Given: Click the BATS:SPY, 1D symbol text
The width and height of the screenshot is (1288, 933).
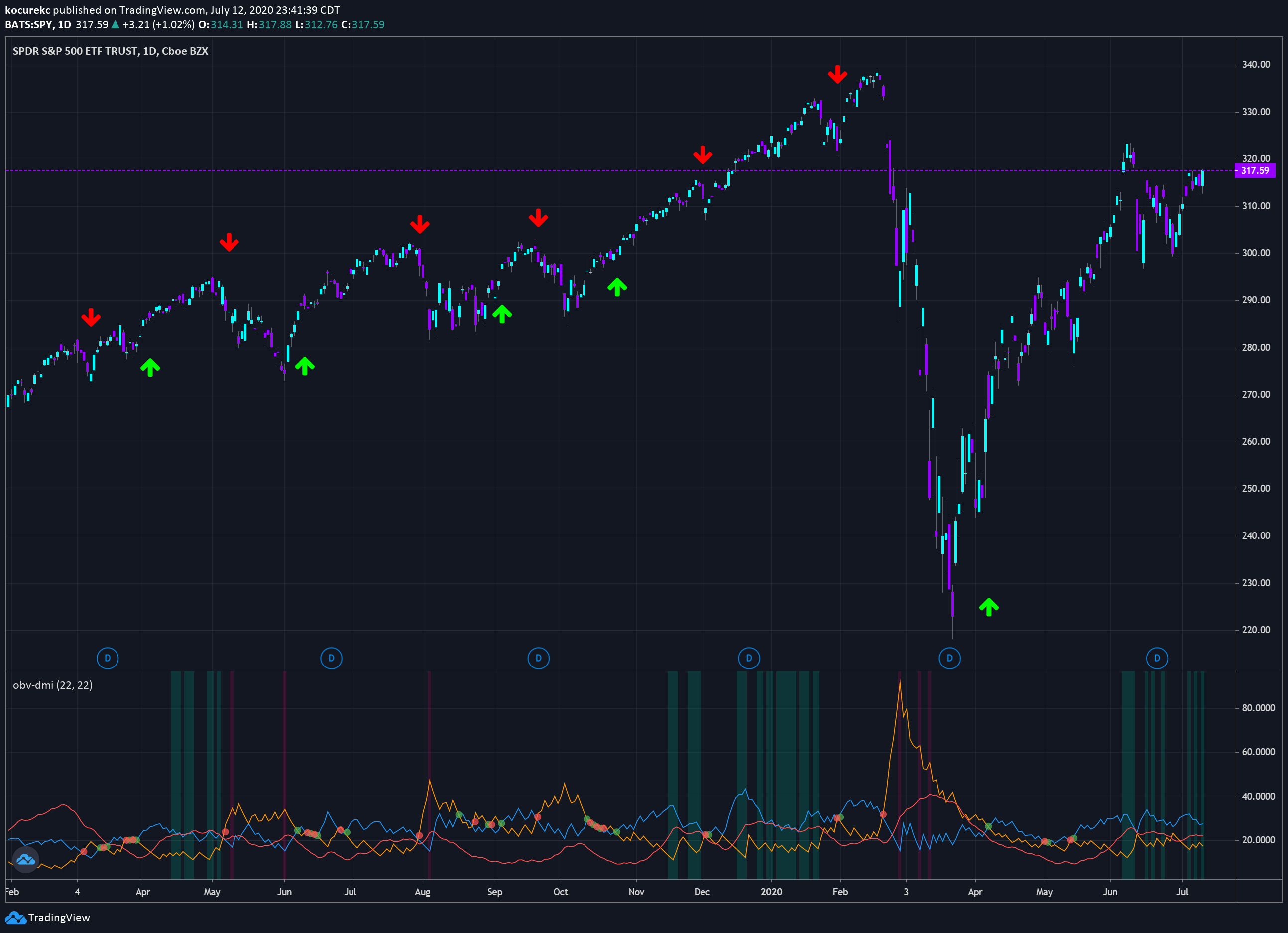Looking at the screenshot, I should pyautogui.click(x=38, y=24).
